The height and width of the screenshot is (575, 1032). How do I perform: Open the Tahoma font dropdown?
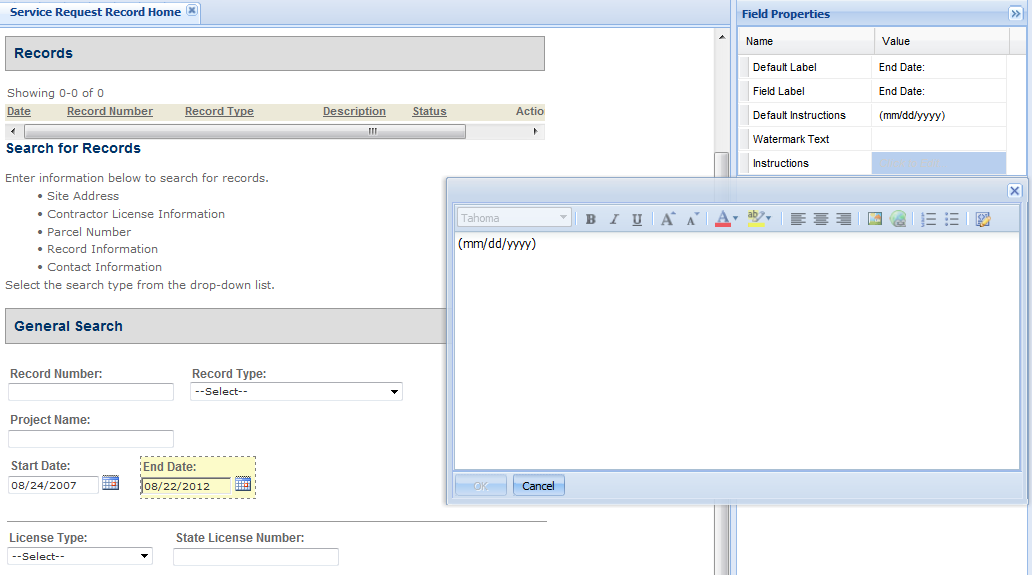(514, 218)
